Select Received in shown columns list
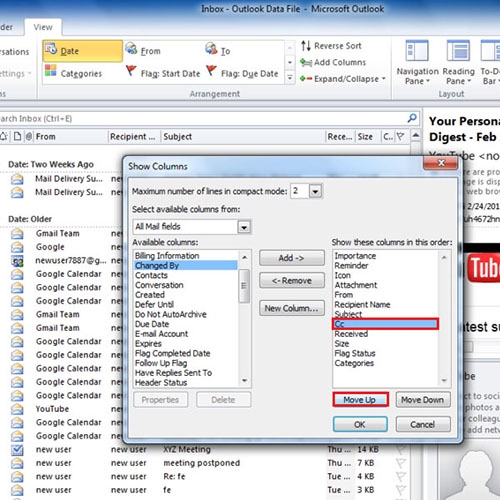This screenshot has width=500, height=500. click(x=386, y=334)
